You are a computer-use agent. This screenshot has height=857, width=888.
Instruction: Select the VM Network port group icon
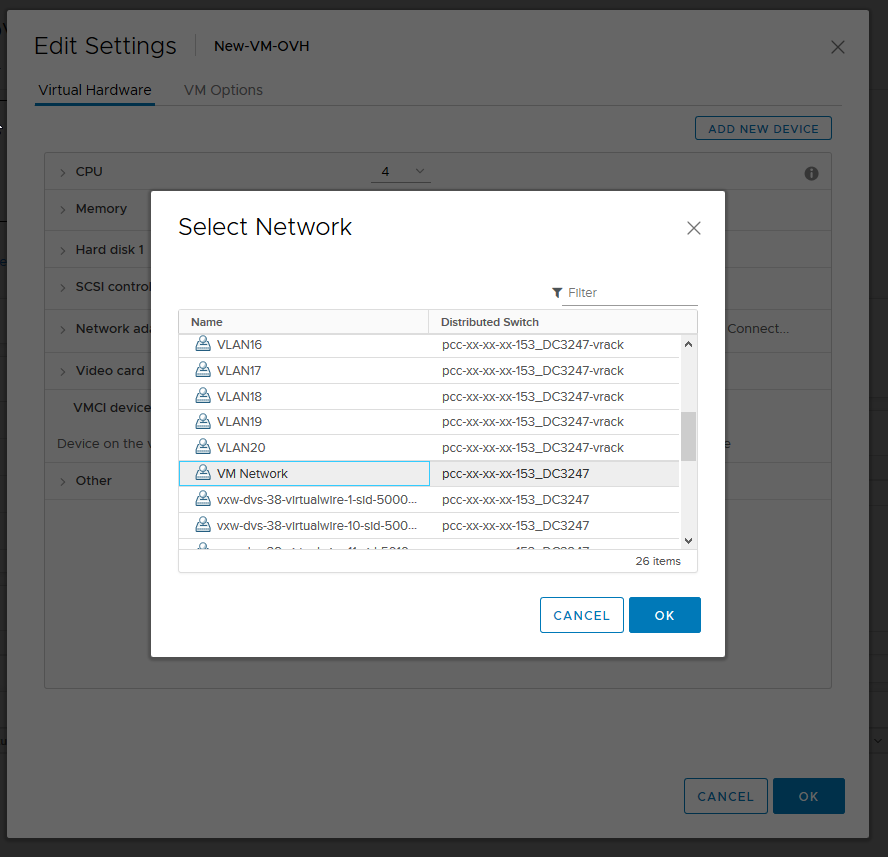[x=203, y=473]
